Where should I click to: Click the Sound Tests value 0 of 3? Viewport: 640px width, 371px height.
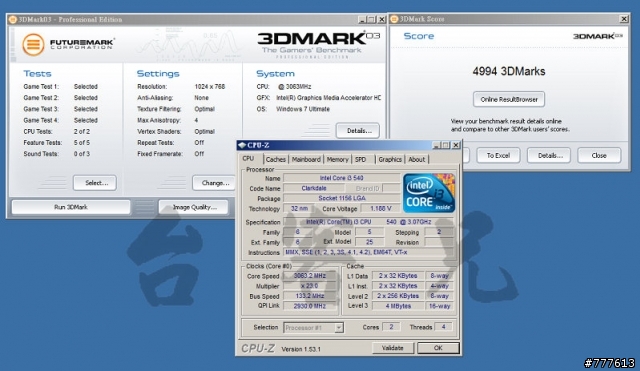pyautogui.click(x=82, y=154)
